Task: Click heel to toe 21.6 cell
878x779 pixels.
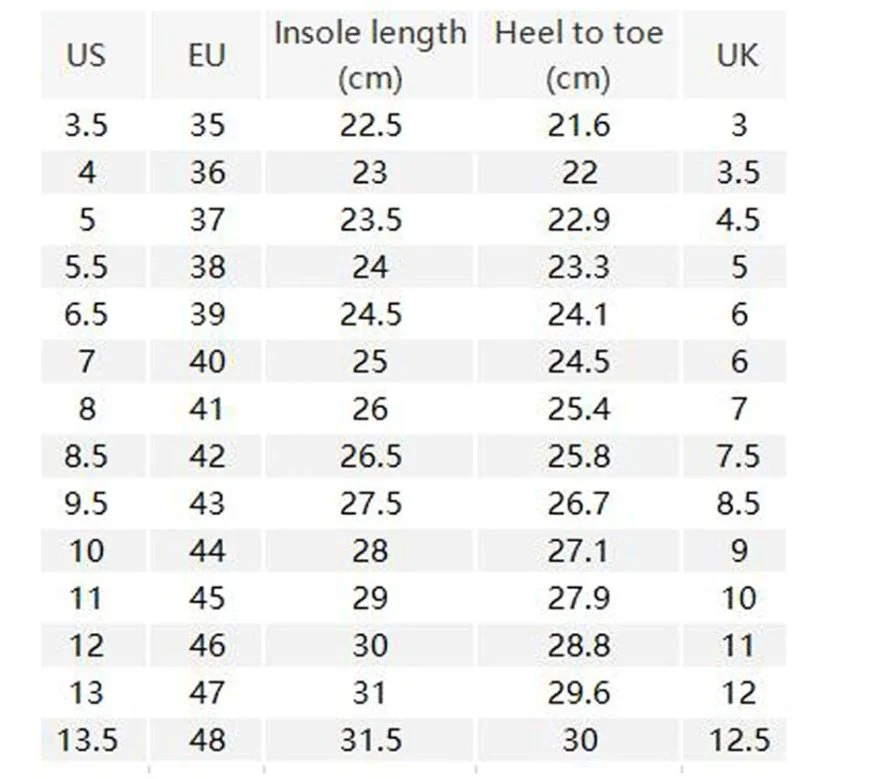Action: coord(578,125)
